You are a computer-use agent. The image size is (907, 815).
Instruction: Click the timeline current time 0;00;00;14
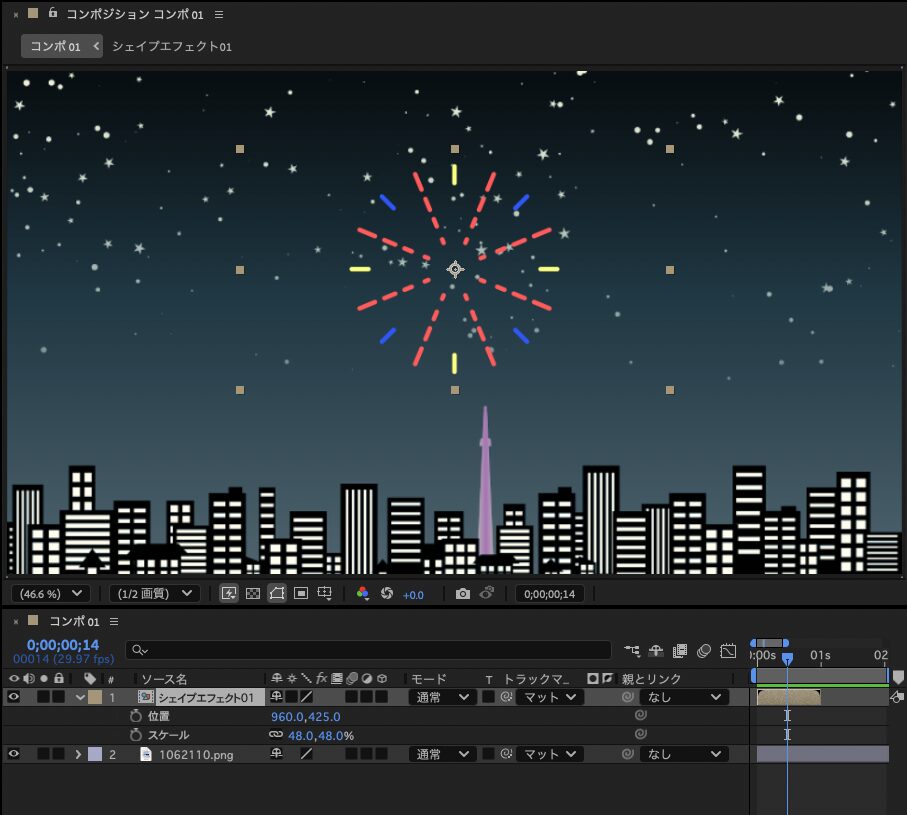pos(63,645)
